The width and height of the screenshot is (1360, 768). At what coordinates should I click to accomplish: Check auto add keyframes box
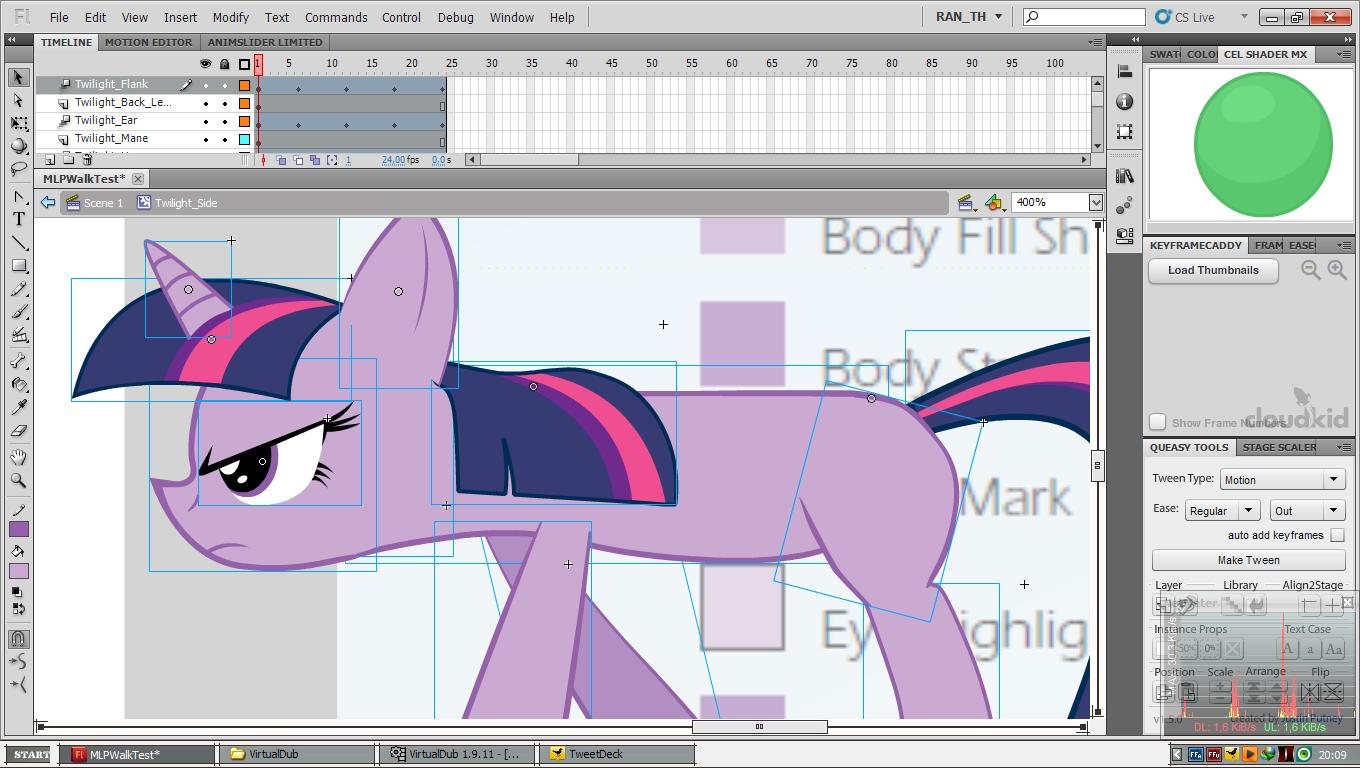pos(1337,535)
